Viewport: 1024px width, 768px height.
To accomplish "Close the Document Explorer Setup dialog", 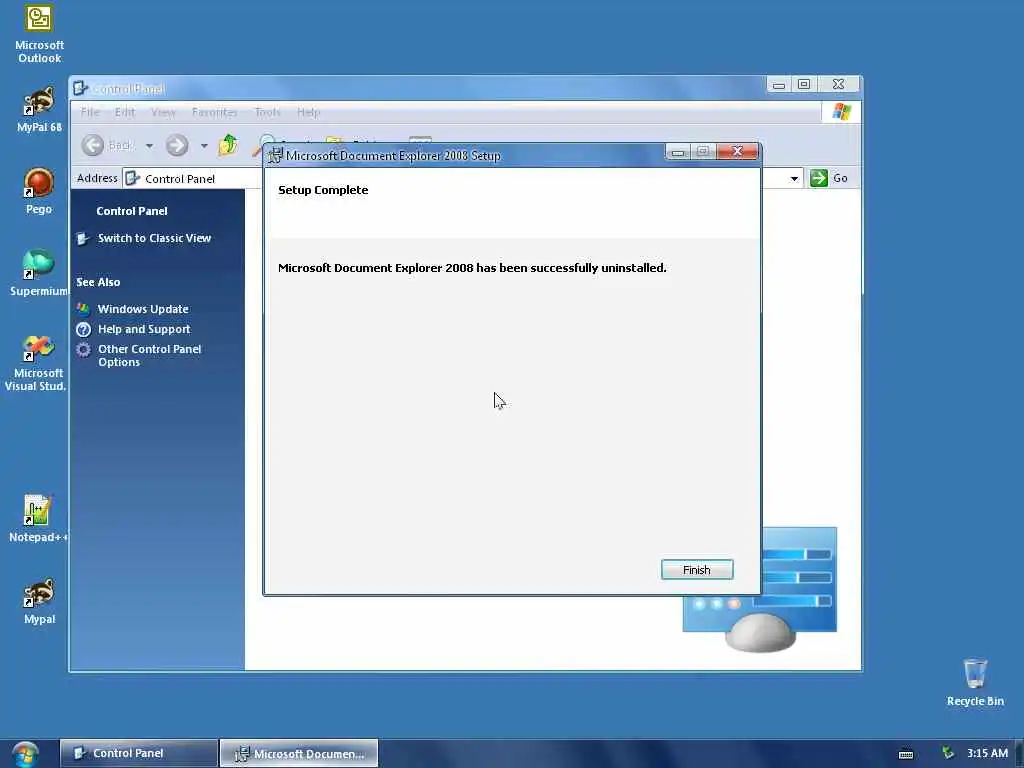I will [737, 152].
